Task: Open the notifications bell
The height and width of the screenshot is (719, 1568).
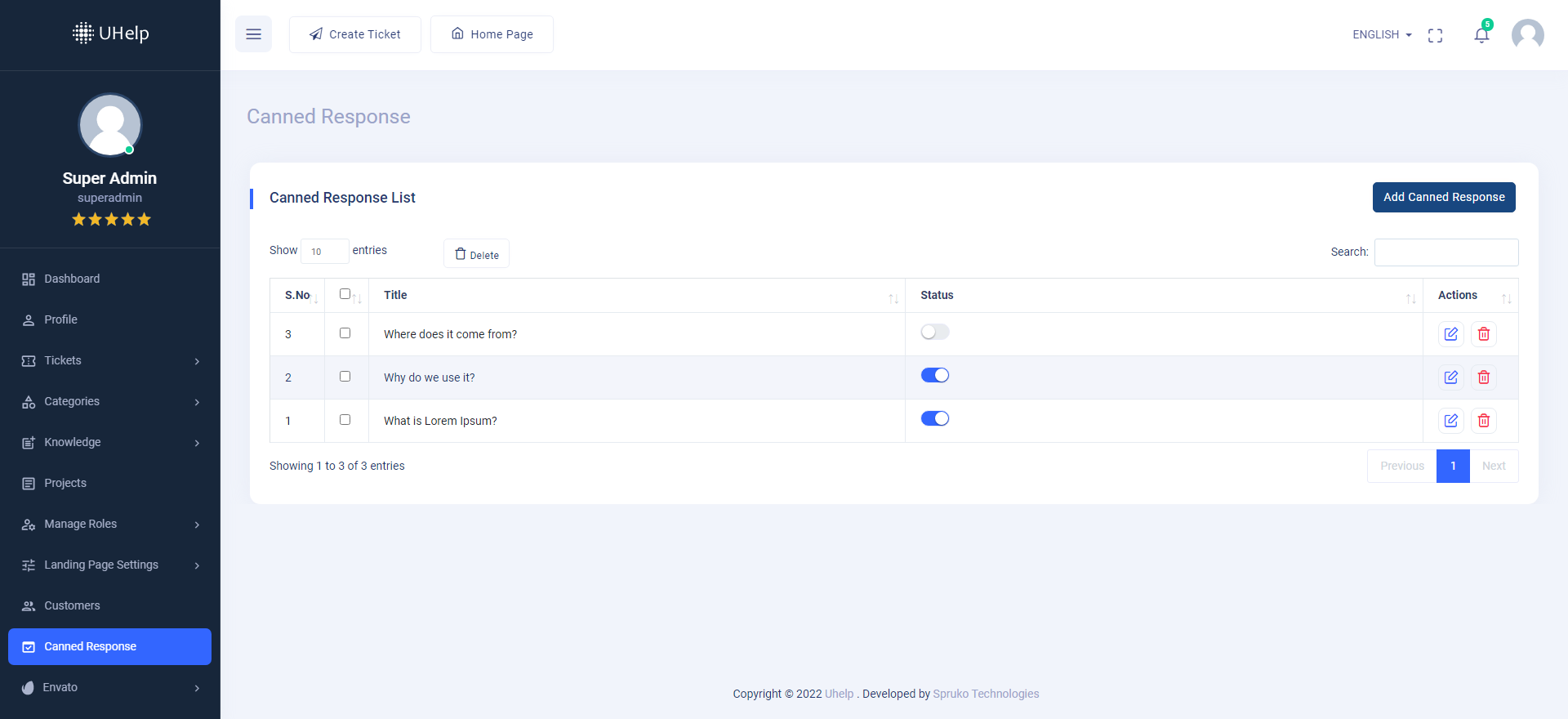Action: click(x=1481, y=35)
